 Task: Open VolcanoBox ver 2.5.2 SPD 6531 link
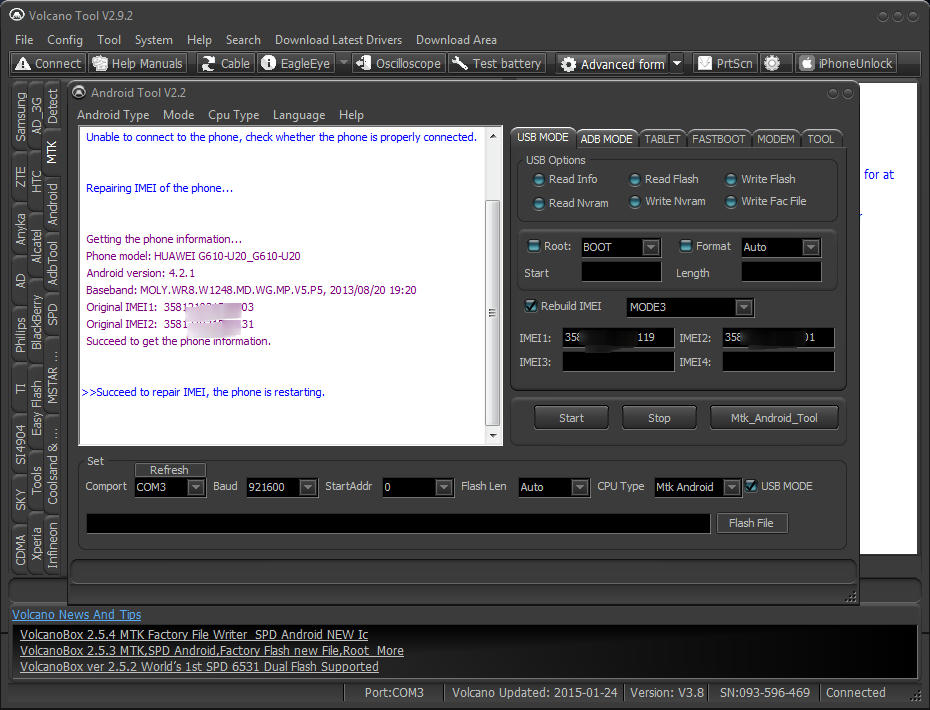tap(199, 667)
